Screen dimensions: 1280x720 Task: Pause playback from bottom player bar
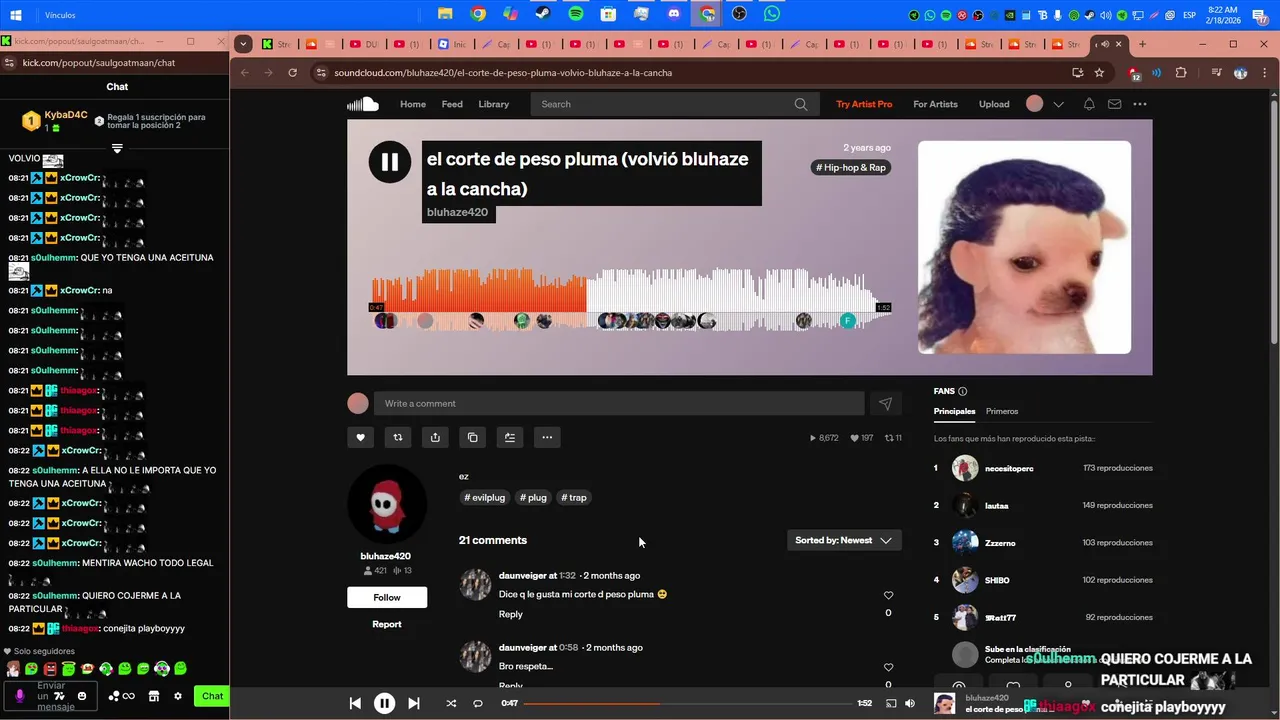pyautogui.click(x=384, y=704)
